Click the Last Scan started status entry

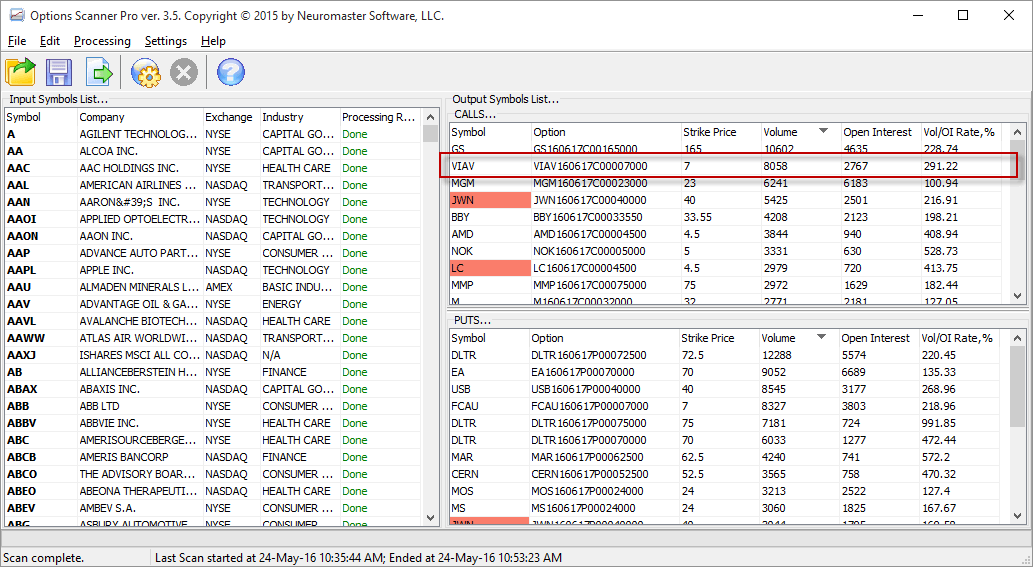click(358, 558)
